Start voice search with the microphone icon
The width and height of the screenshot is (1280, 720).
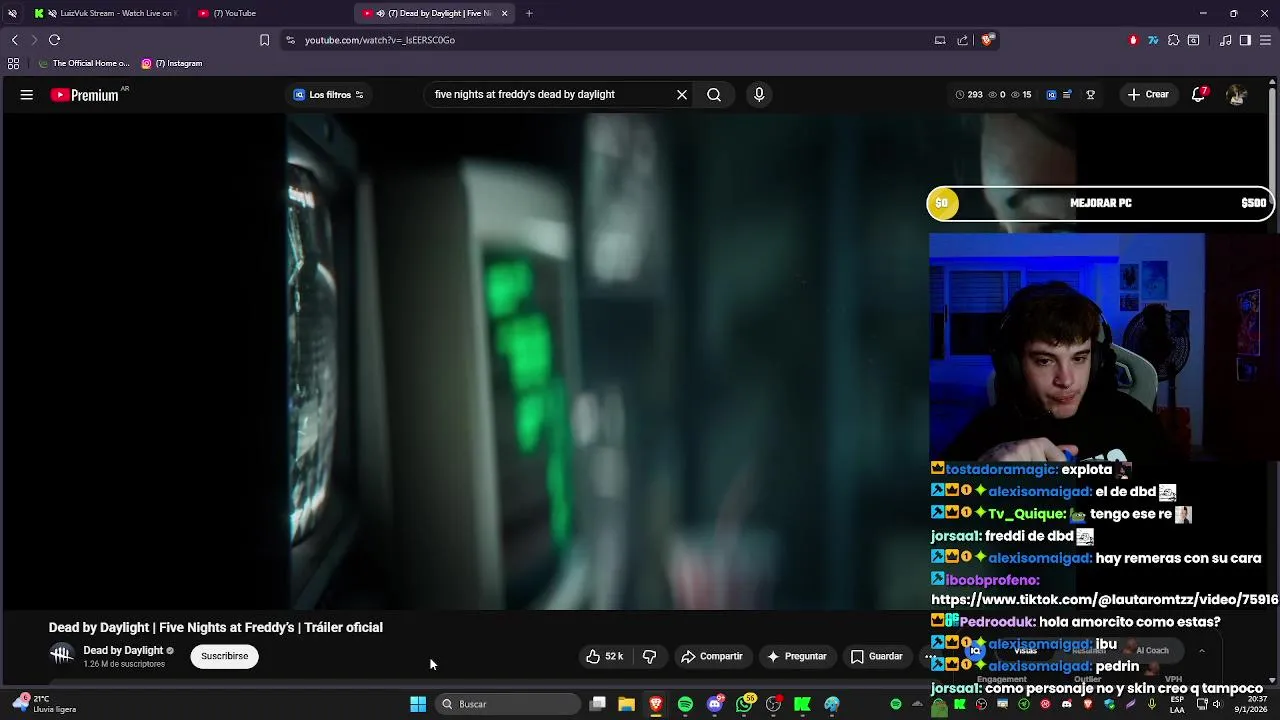point(759,95)
